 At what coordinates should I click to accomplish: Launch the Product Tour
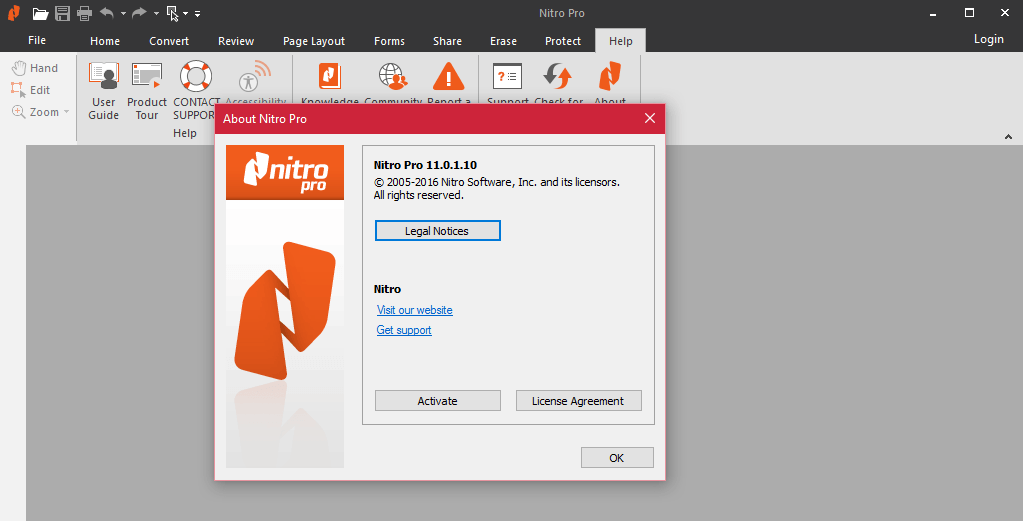tap(147, 90)
